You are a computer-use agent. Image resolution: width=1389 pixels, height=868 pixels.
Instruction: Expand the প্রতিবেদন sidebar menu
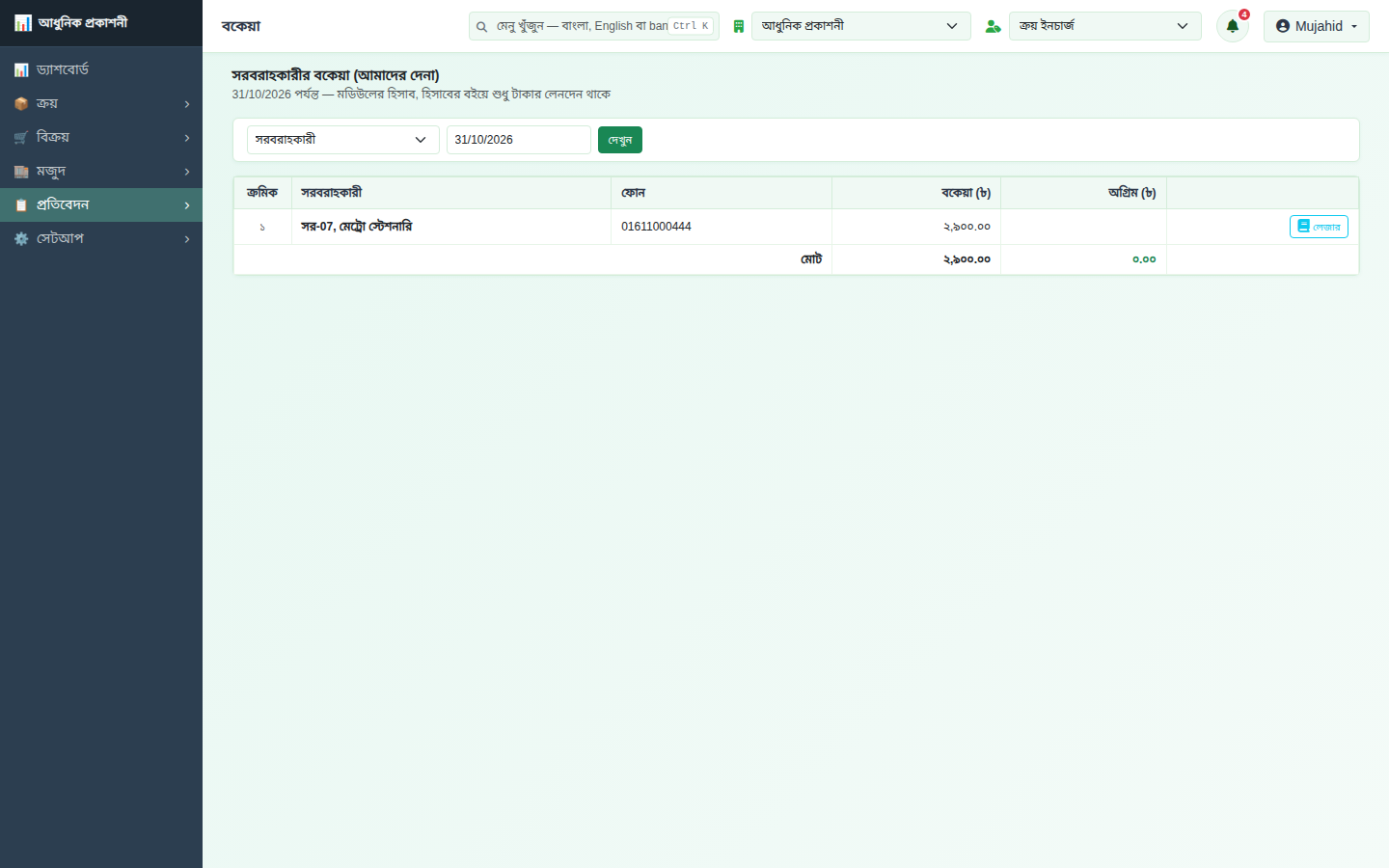[x=101, y=204]
